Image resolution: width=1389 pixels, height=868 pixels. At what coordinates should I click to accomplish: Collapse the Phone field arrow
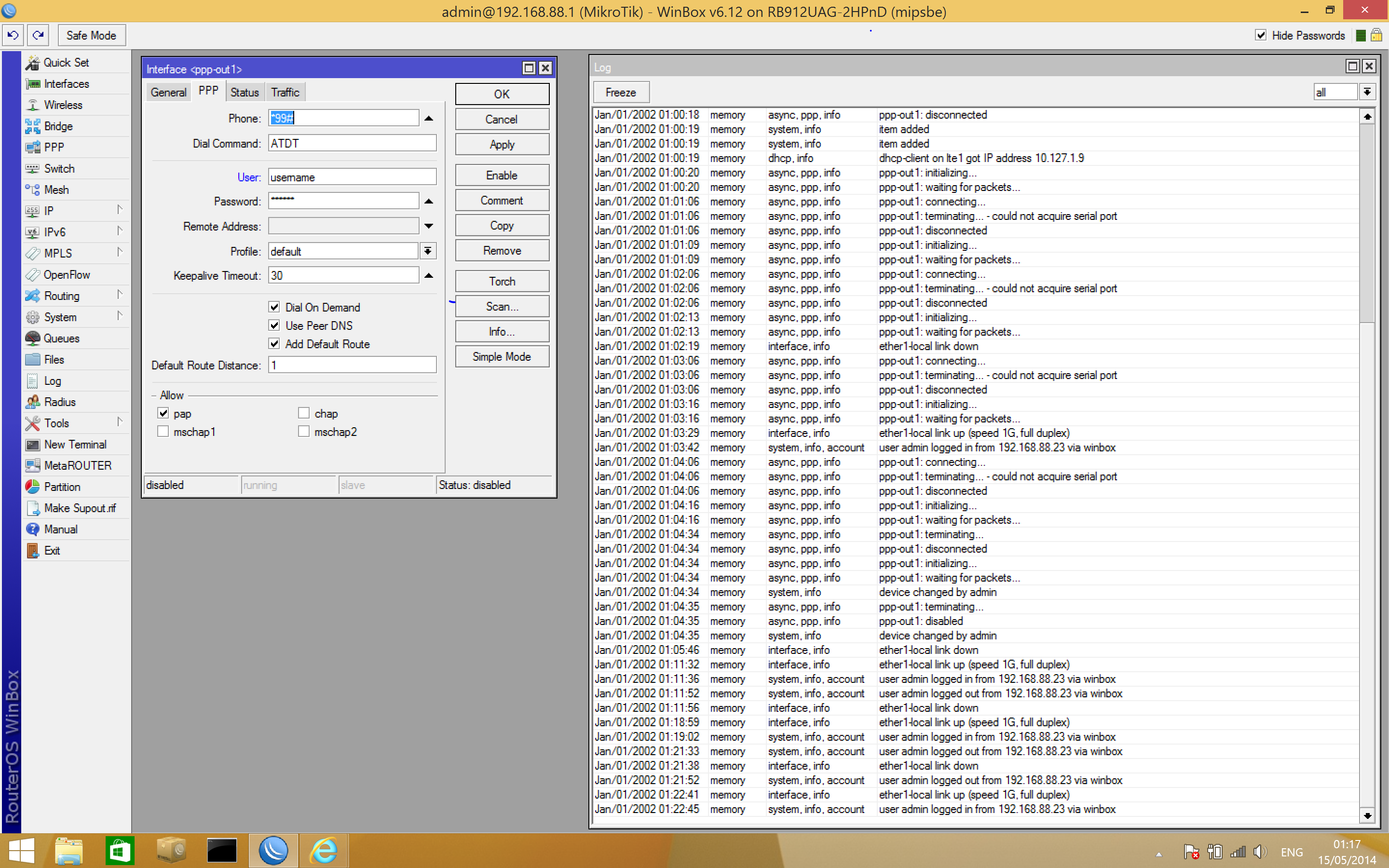tap(429, 119)
